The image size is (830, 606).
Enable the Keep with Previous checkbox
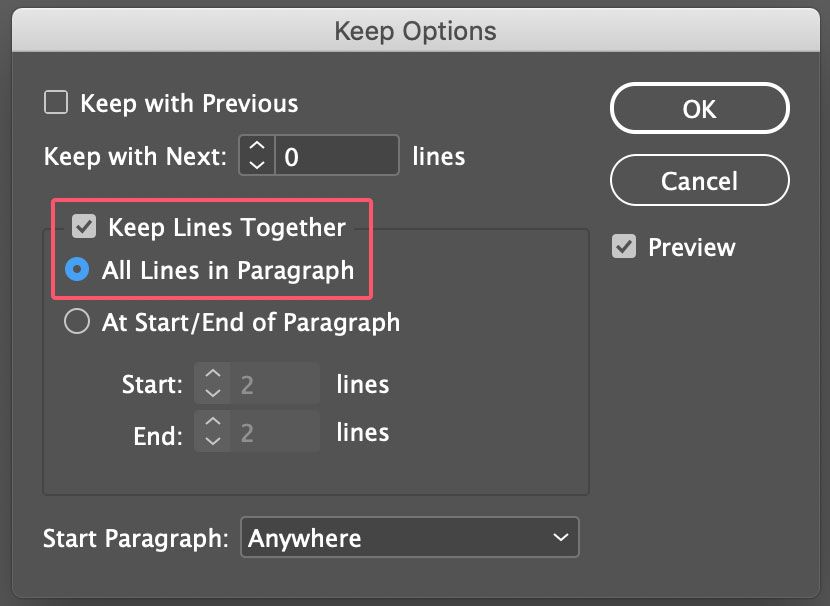[x=57, y=103]
